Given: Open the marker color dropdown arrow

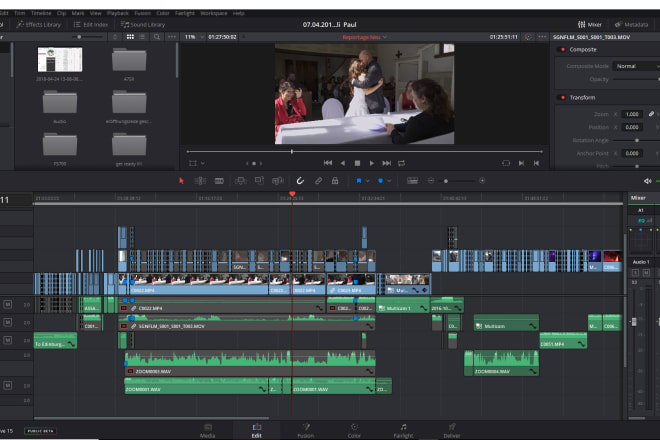Looking at the screenshot, I should point(389,181).
